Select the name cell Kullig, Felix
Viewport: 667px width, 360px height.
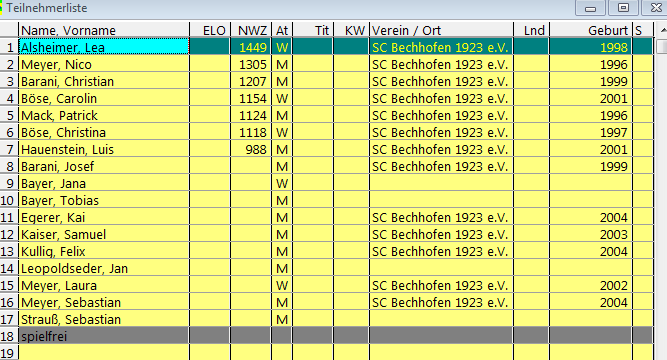(x=104, y=251)
